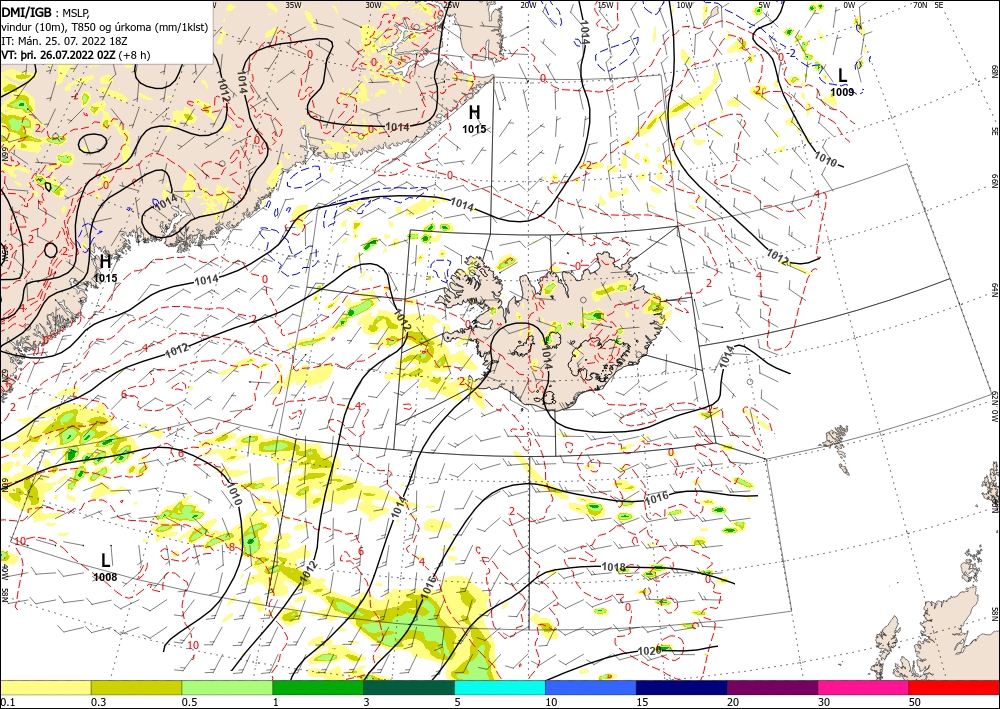This screenshot has height=709, width=1000.
Task: Click the red 50 mm legend color band
Action: click(x=954, y=687)
